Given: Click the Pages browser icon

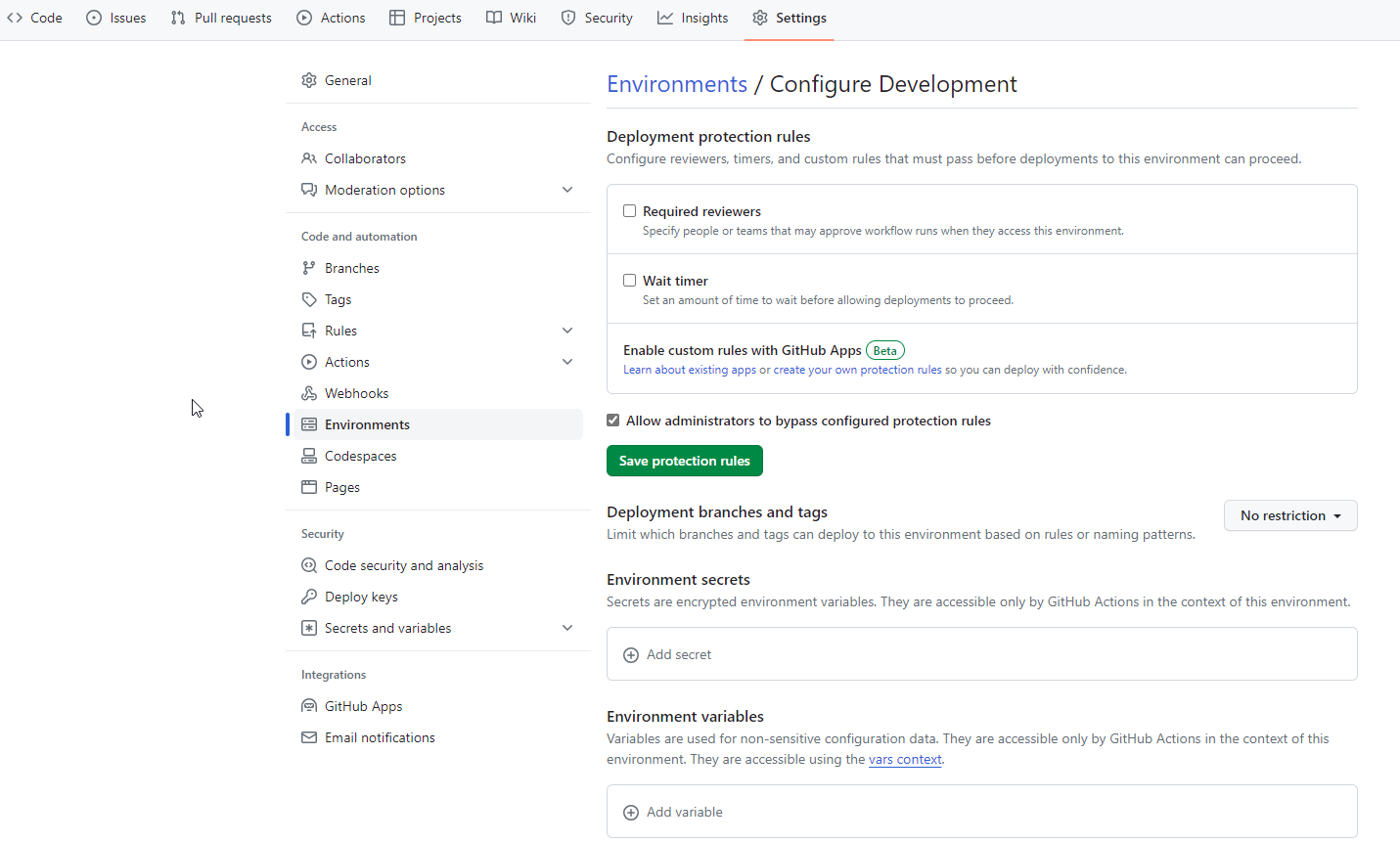Looking at the screenshot, I should (309, 487).
